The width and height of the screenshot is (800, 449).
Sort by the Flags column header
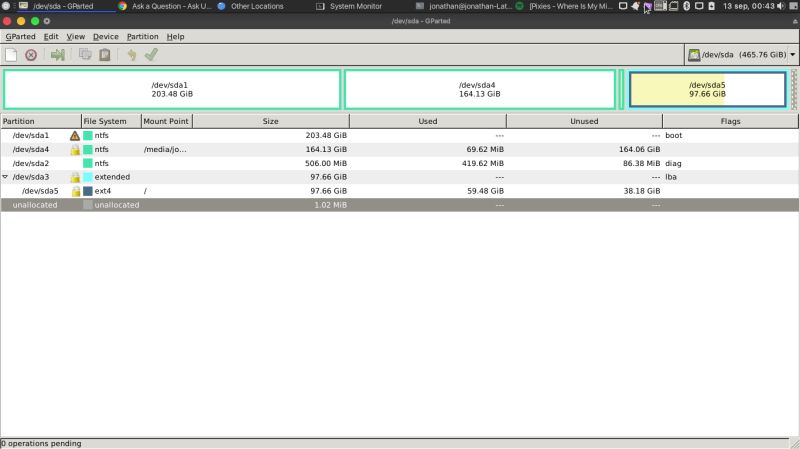731,121
